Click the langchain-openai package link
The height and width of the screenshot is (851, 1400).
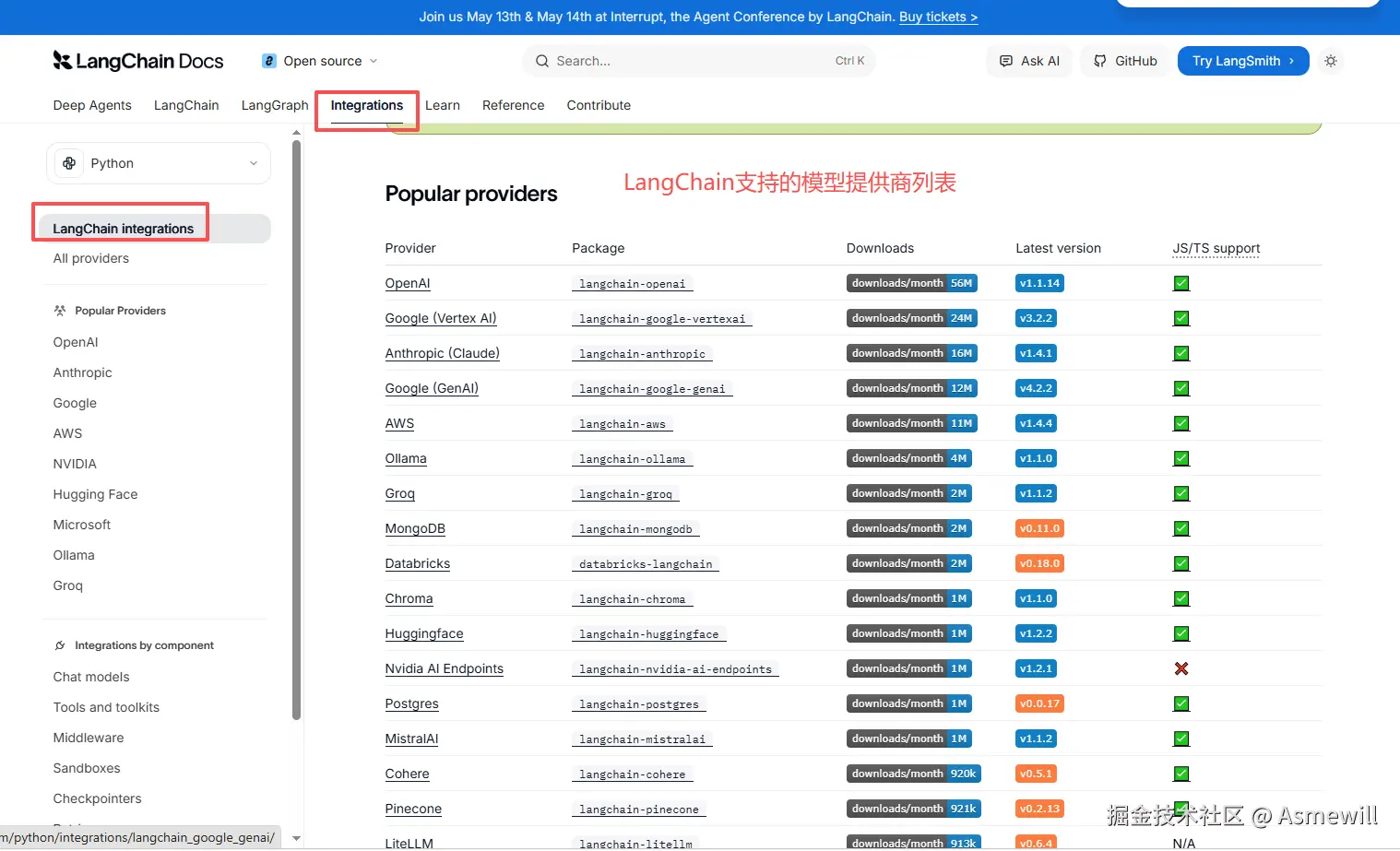coord(633,284)
